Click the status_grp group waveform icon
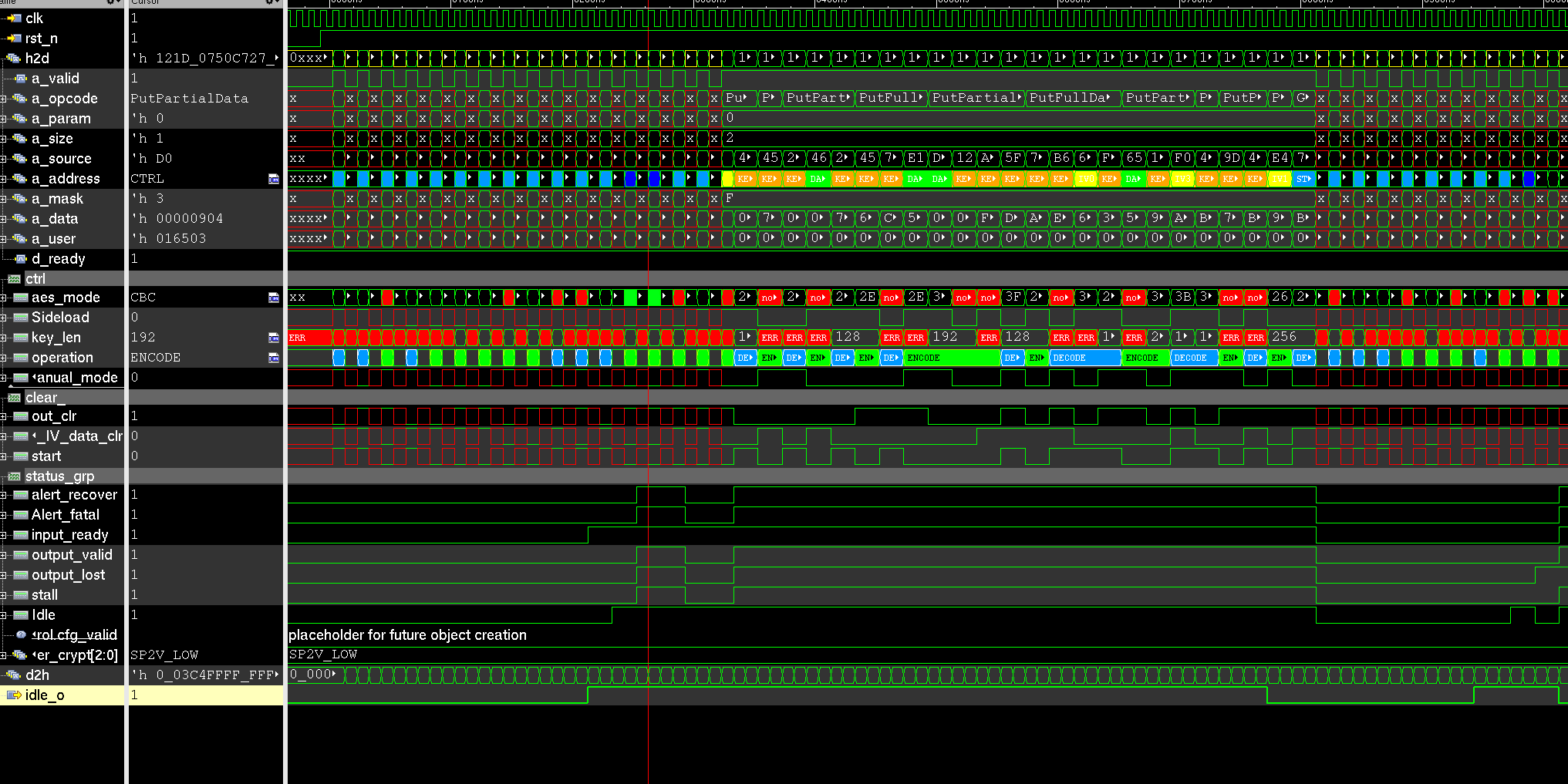Image resolution: width=1568 pixels, height=784 pixels. [14, 476]
